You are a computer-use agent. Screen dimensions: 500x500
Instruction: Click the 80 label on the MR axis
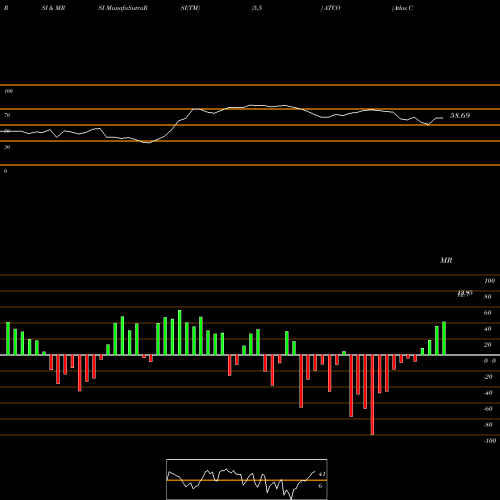488,297
